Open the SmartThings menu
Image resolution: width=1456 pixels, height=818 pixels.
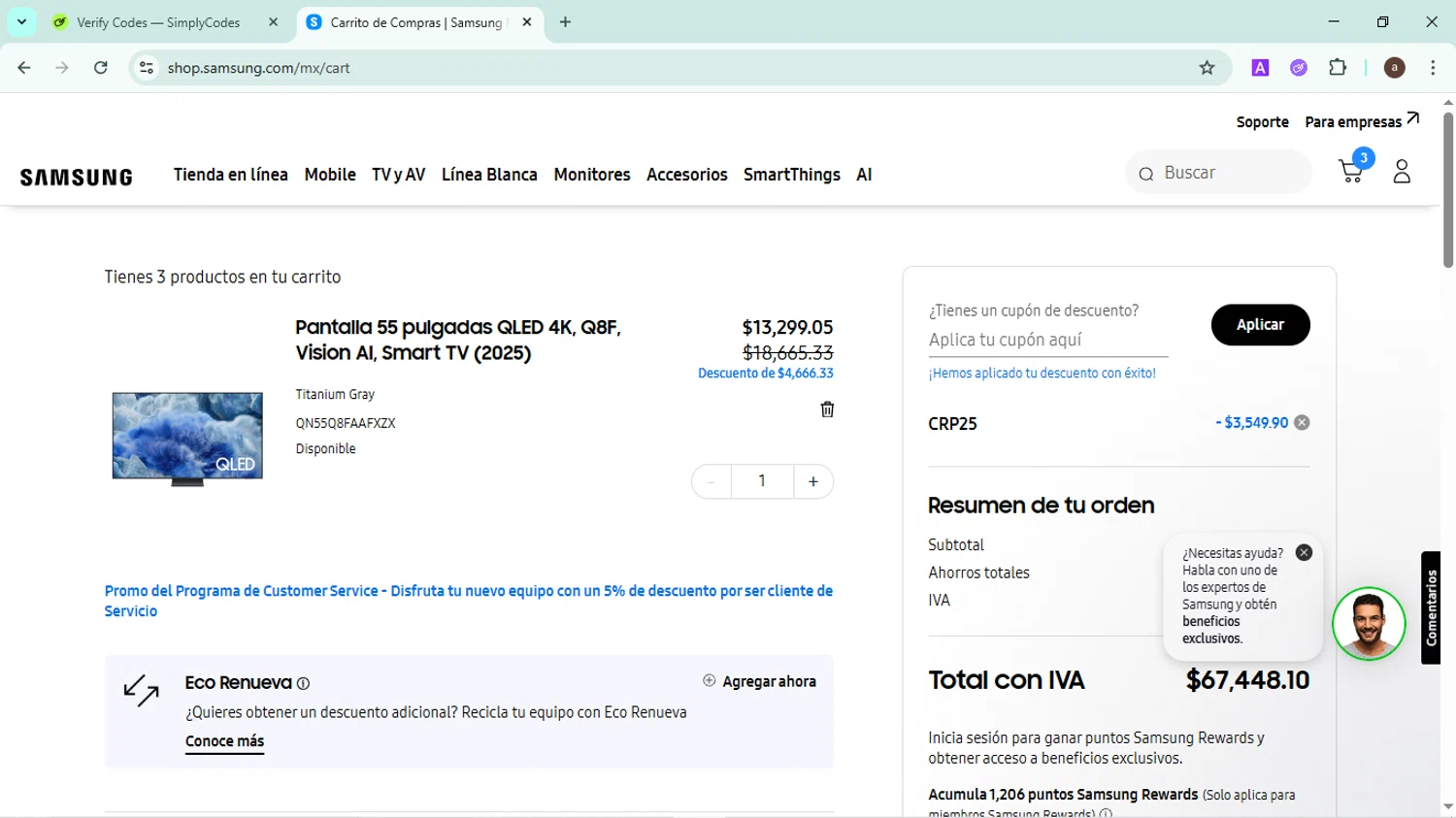[x=792, y=175]
